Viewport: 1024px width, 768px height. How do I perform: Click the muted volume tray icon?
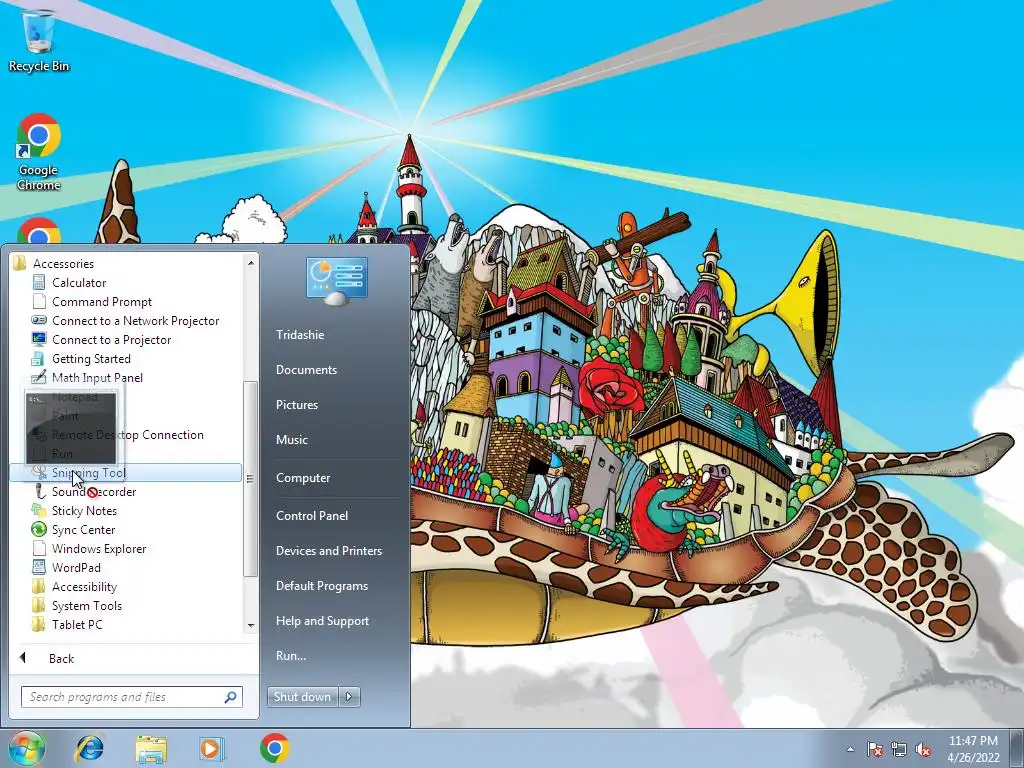click(x=923, y=749)
